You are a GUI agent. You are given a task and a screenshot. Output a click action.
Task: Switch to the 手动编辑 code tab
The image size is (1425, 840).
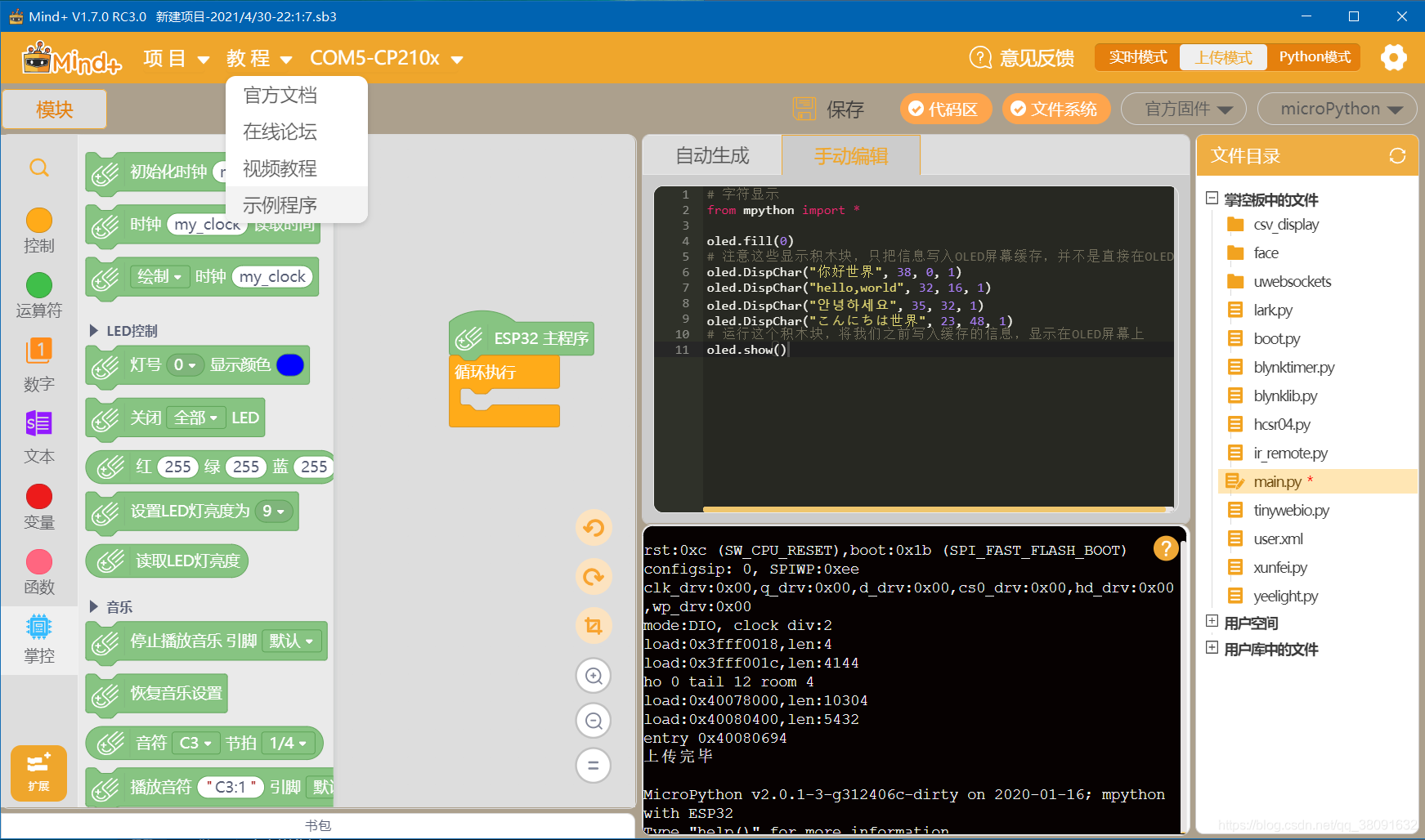click(x=851, y=155)
